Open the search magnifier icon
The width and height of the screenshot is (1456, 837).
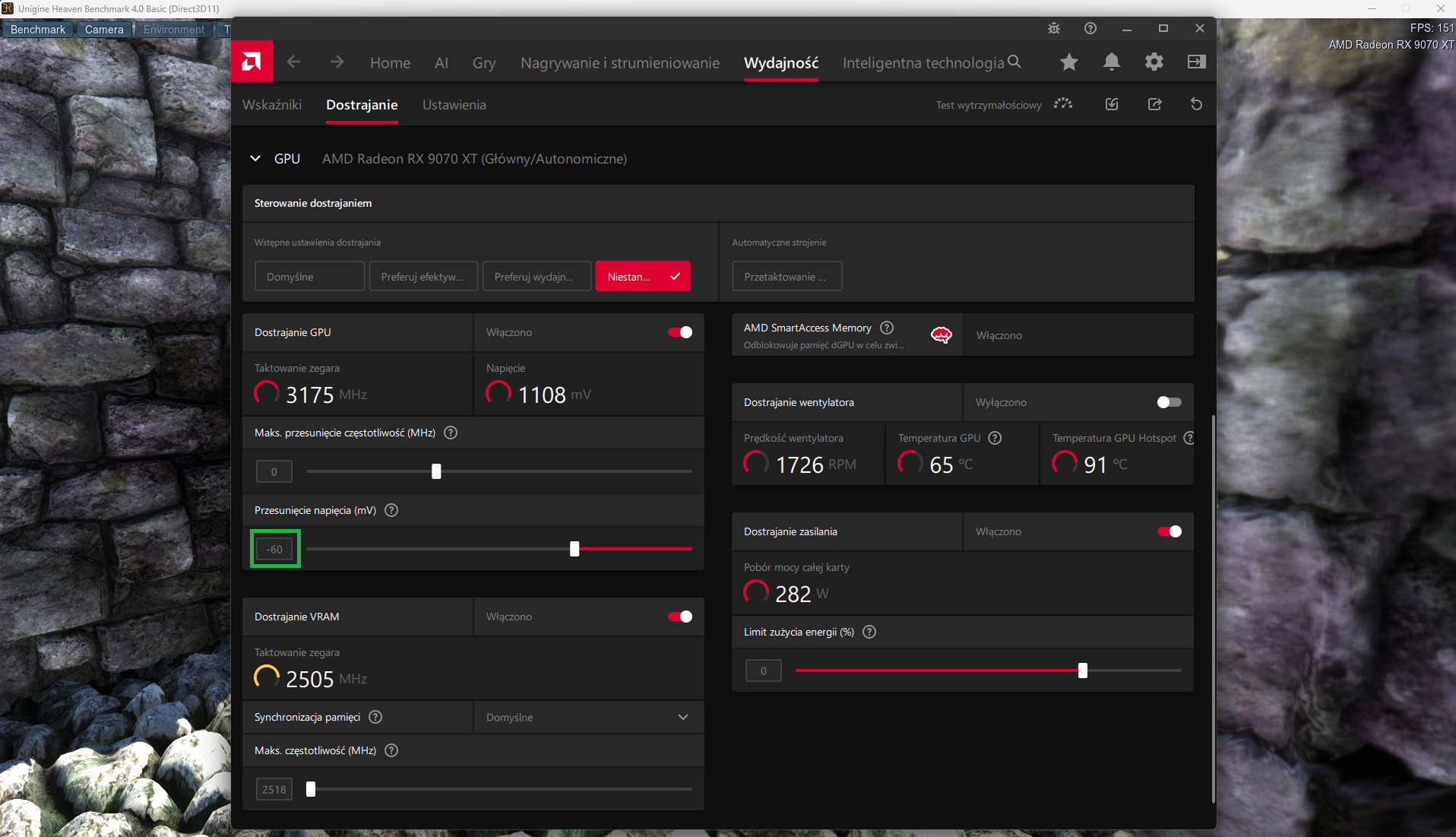(1014, 62)
